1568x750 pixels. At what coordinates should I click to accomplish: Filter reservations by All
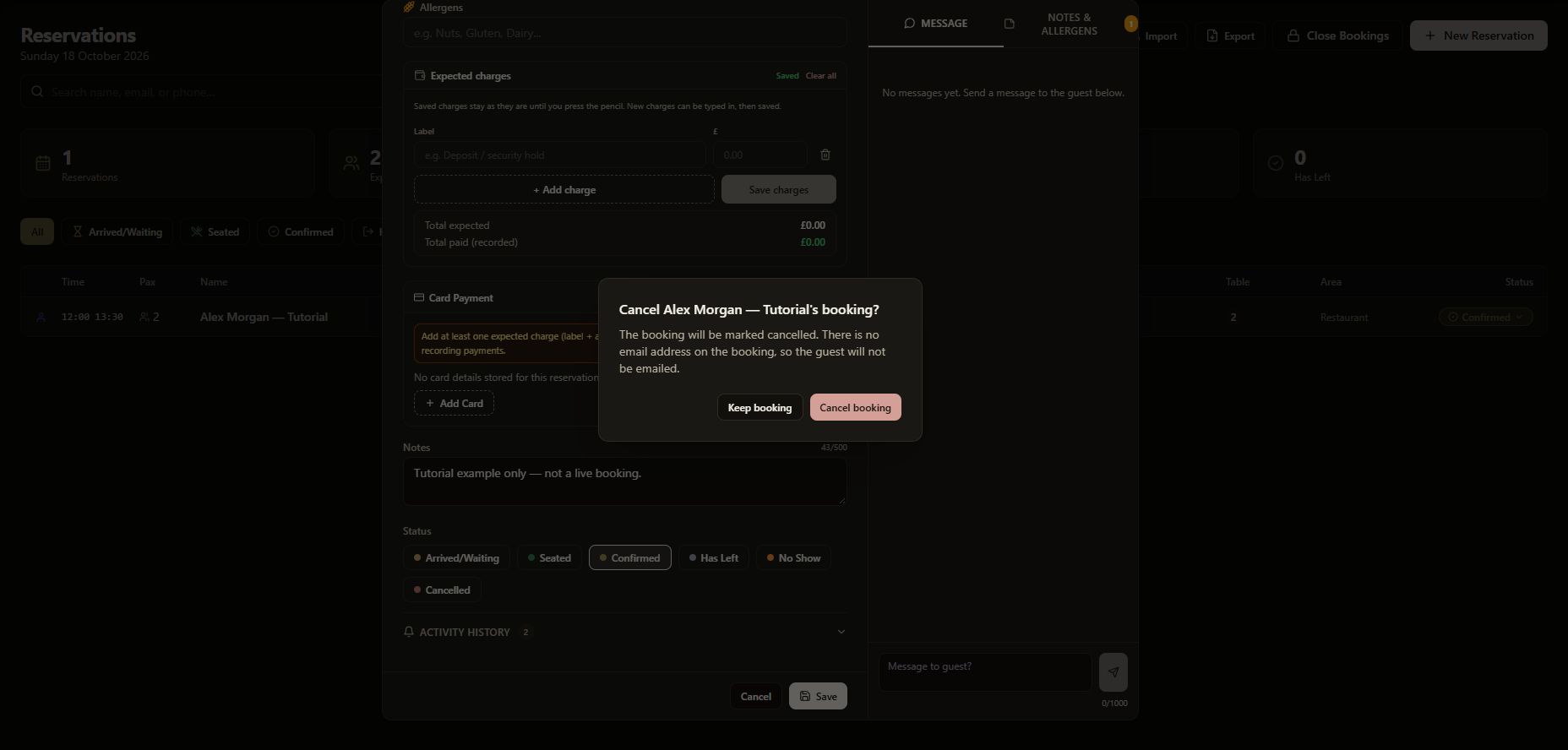click(37, 231)
